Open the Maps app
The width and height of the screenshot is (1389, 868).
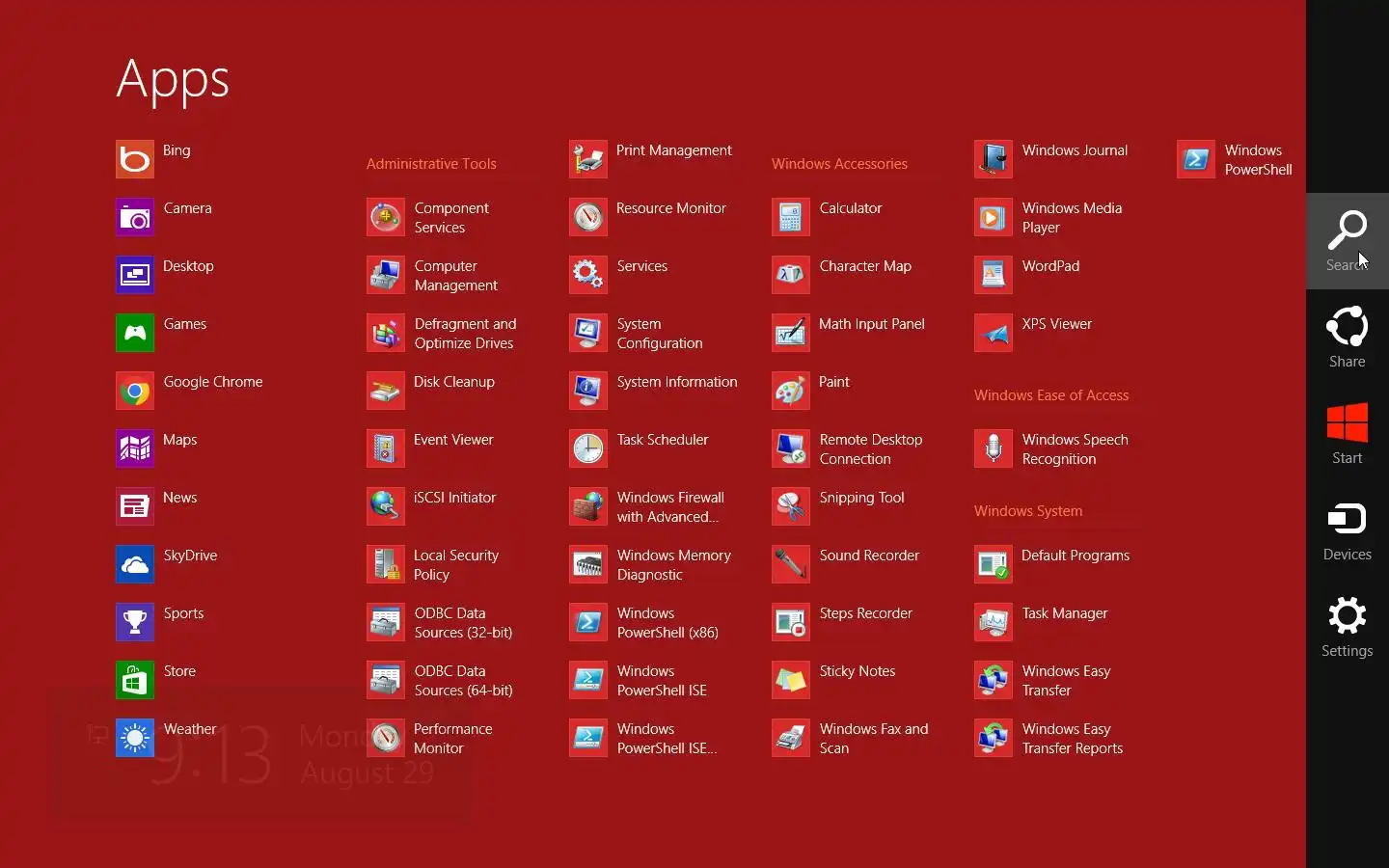tap(135, 448)
